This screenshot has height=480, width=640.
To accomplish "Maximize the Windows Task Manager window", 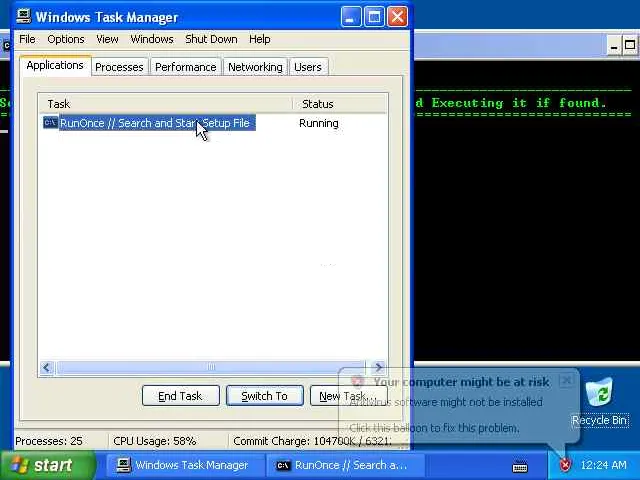I will 374,17.
